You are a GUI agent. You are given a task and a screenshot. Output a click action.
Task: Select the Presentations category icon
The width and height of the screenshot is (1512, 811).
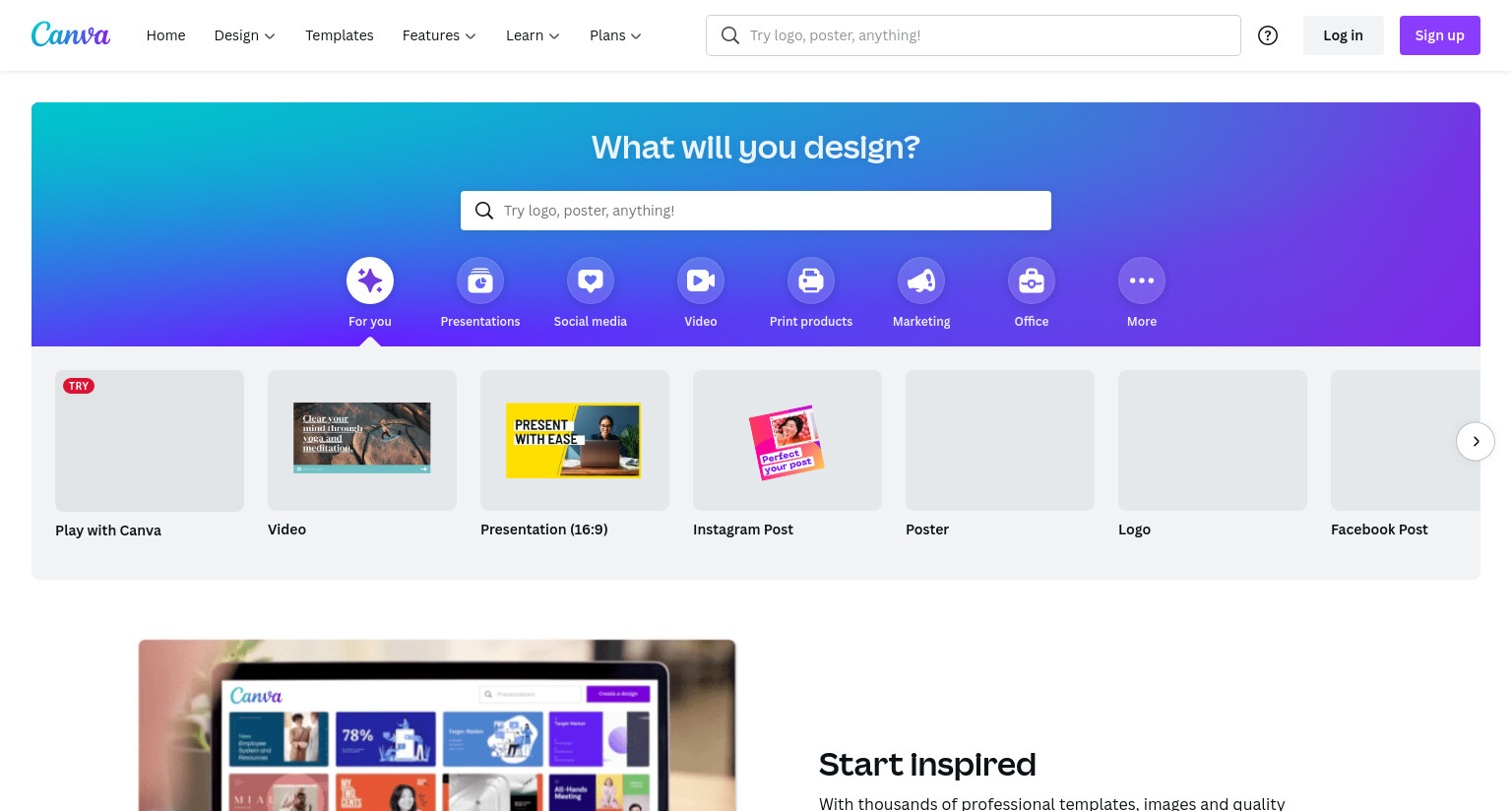480,281
